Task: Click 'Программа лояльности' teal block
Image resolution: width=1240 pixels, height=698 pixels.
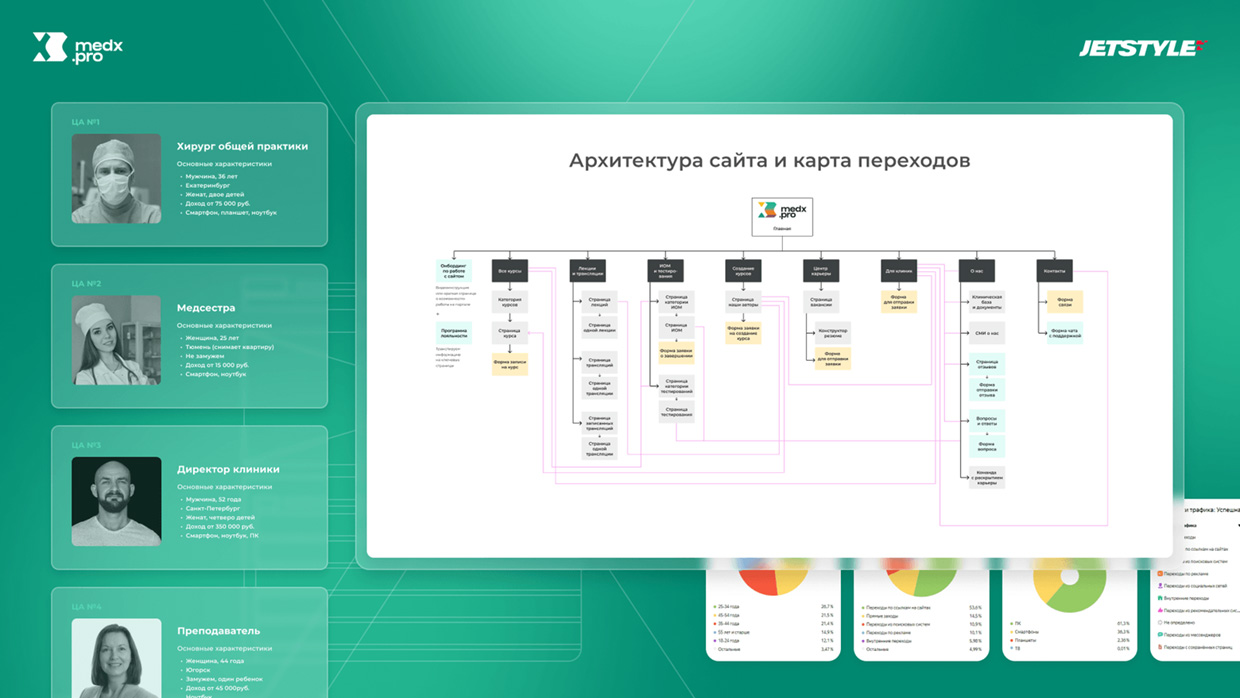Action: [453, 334]
